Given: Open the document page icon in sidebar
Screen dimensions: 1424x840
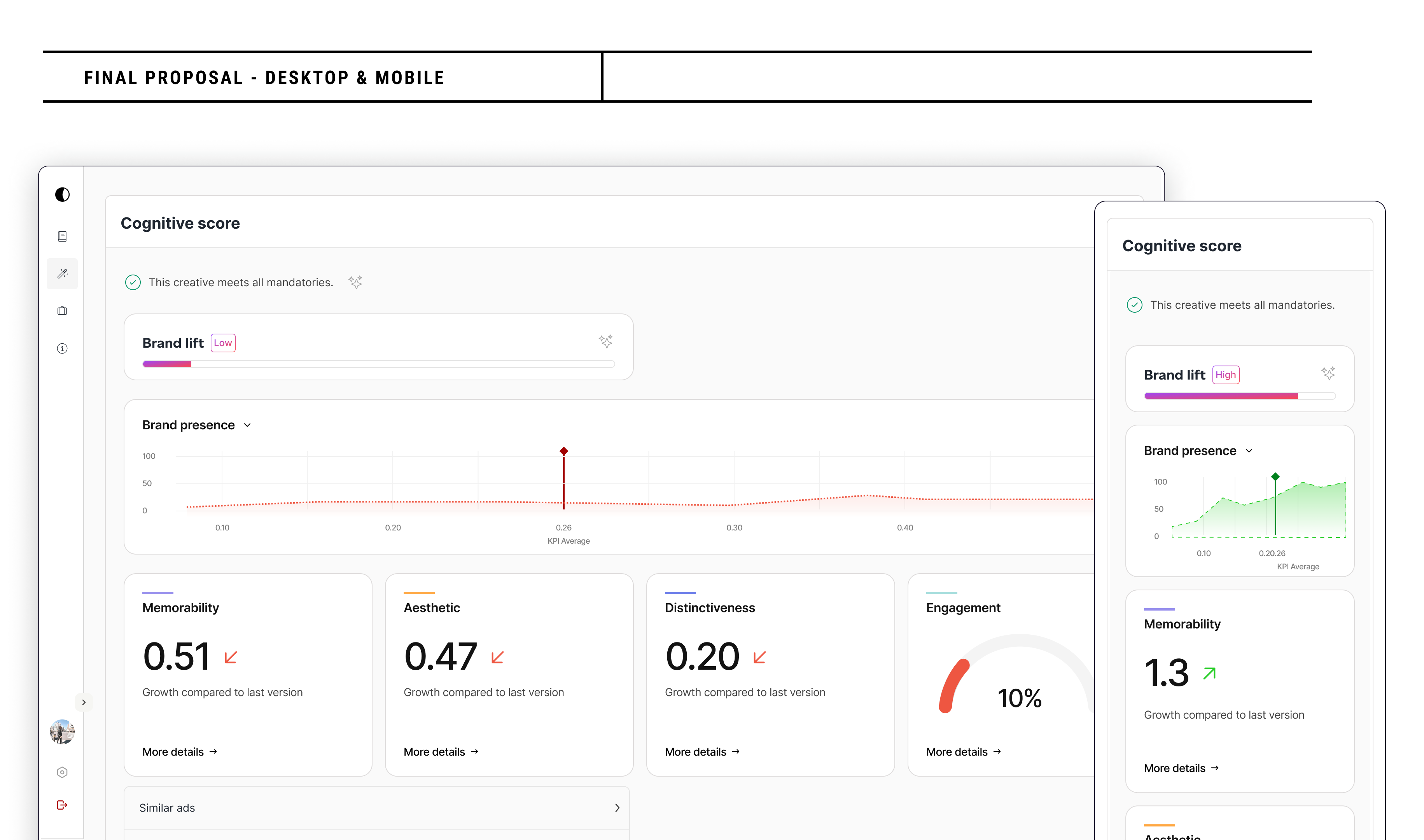Looking at the screenshot, I should pyautogui.click(x=62, y=236).
